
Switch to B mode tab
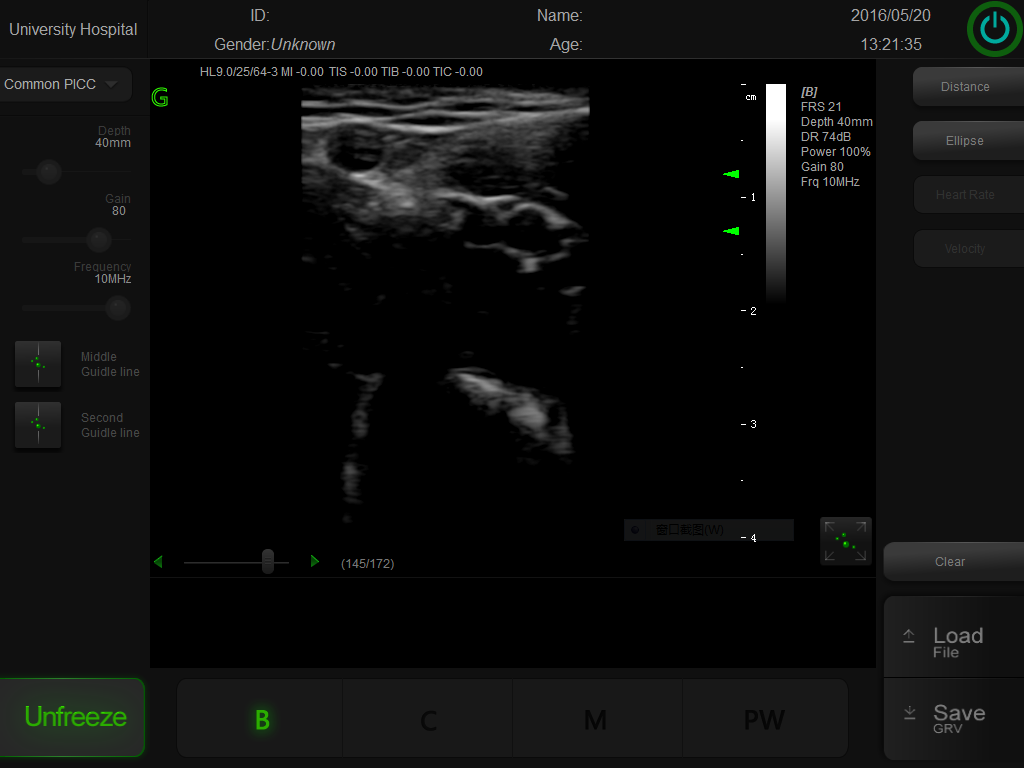click(x=261, y=719)
